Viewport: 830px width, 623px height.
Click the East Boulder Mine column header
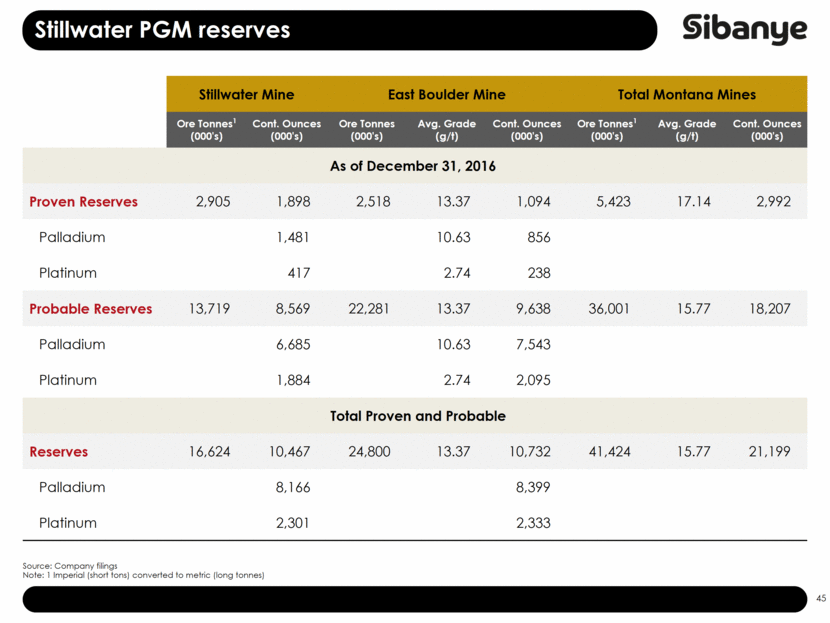pos(449,94)
